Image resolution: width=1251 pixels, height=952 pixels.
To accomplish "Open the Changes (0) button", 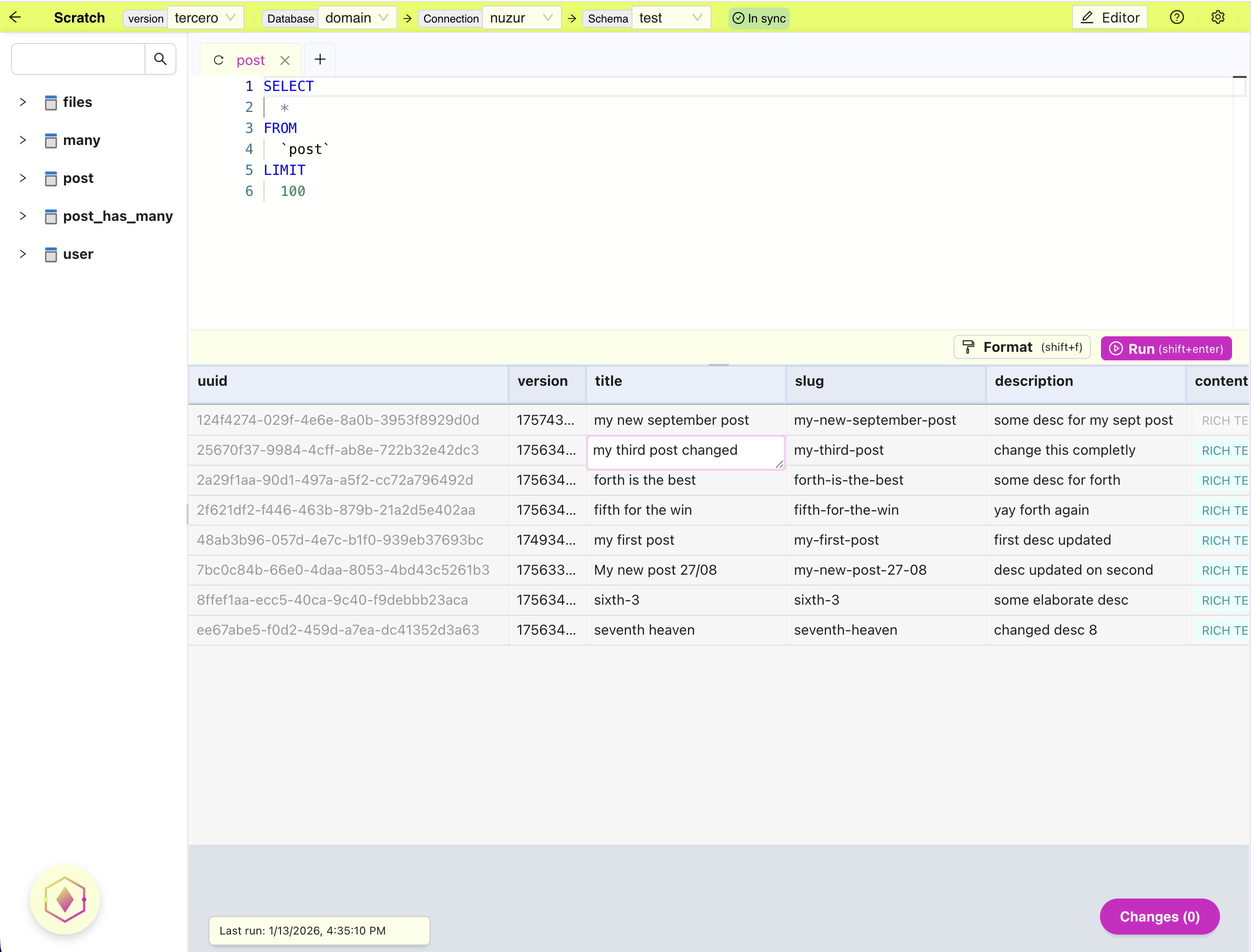I will 1159,917.
